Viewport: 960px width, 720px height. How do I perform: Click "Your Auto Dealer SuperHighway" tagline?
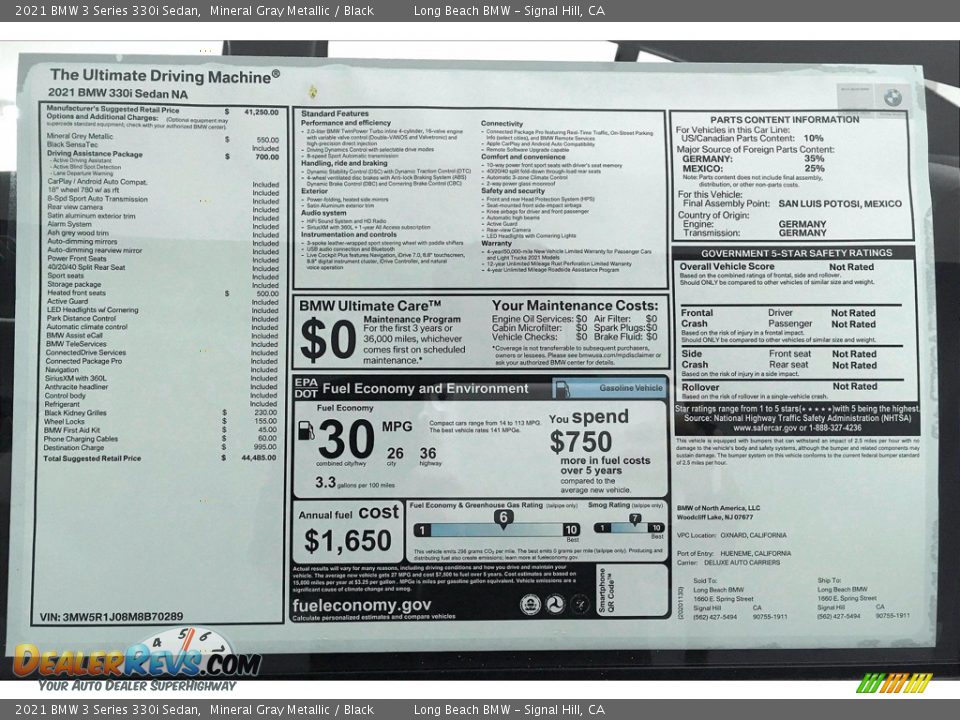pos(137,686)
